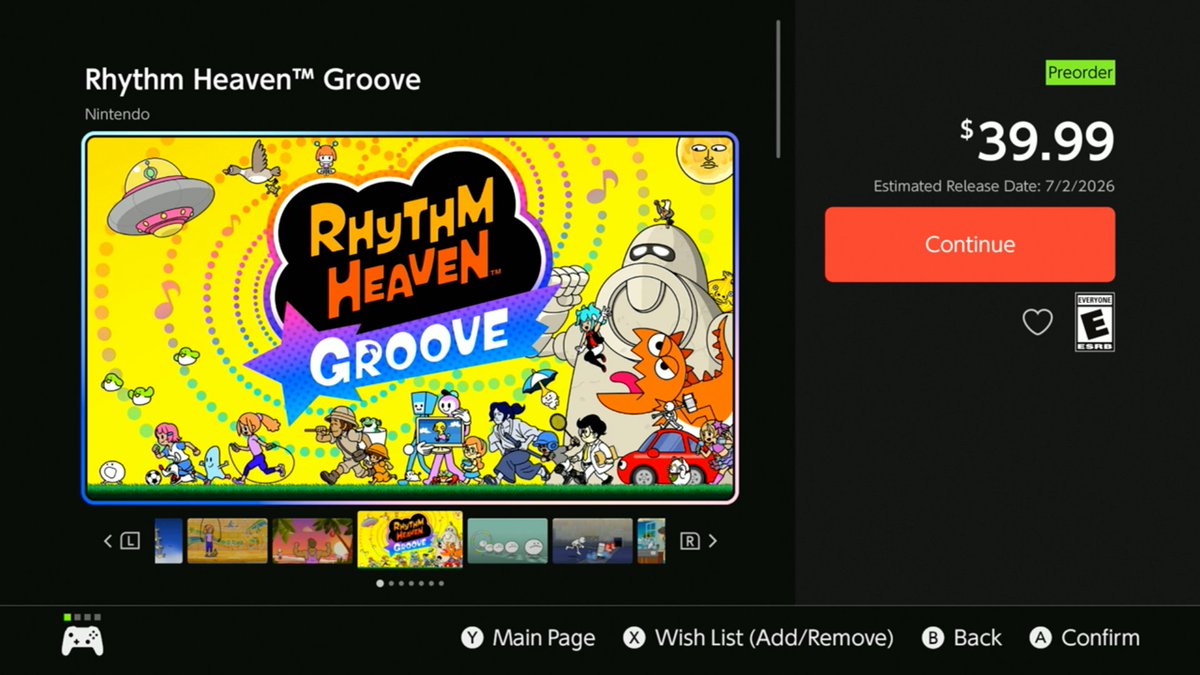Screen dimensions: 1200x675
Task: Select the partially visible leftmost blue thumbnail
Action: [x=169, y=541]
